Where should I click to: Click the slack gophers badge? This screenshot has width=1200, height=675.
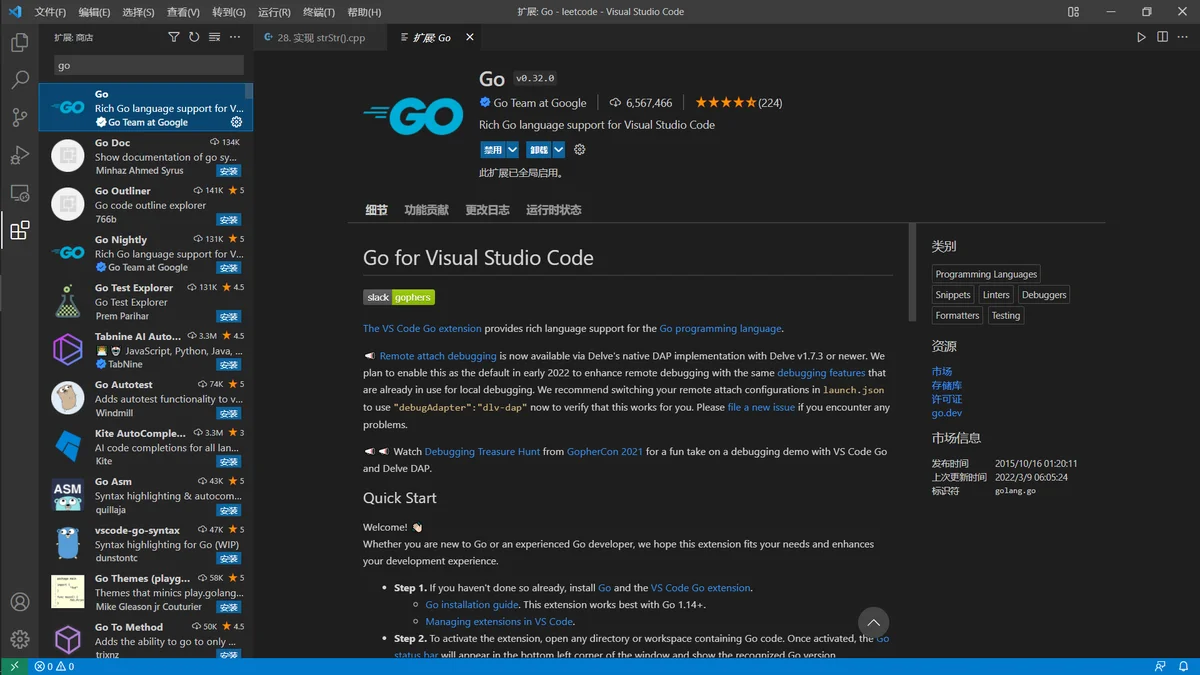[399, 297]
